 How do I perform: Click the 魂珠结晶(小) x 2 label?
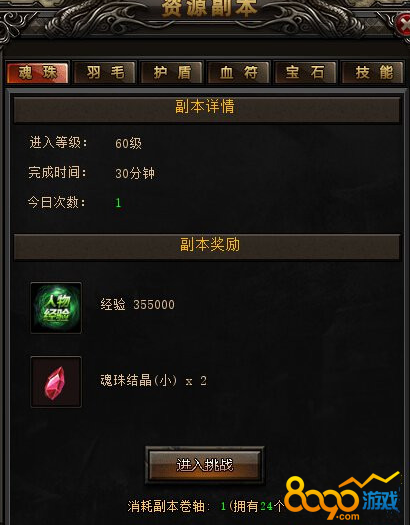pos(154,381)
